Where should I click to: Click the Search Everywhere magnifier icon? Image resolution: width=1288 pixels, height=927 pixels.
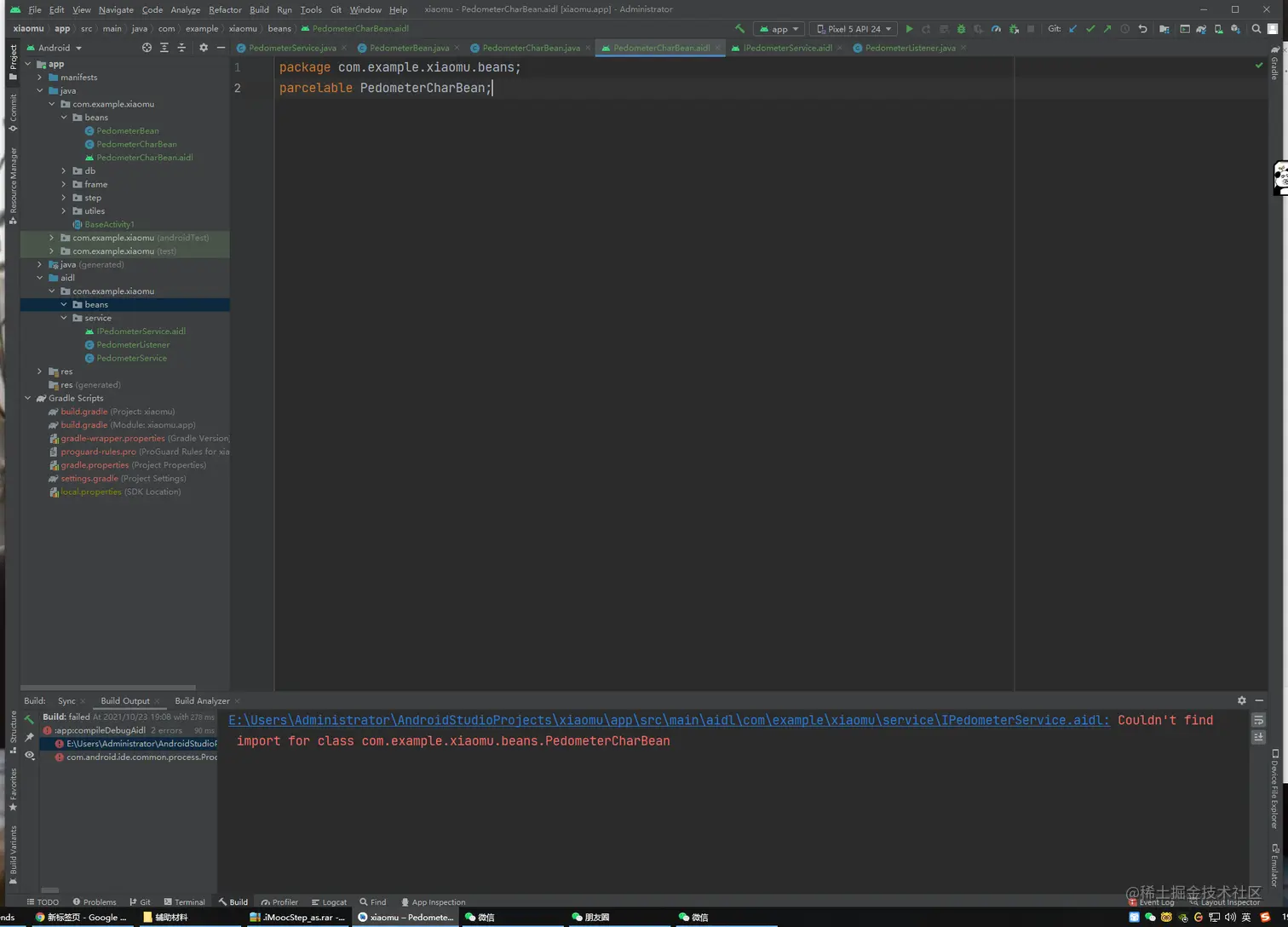click(x=1256, y=29)
